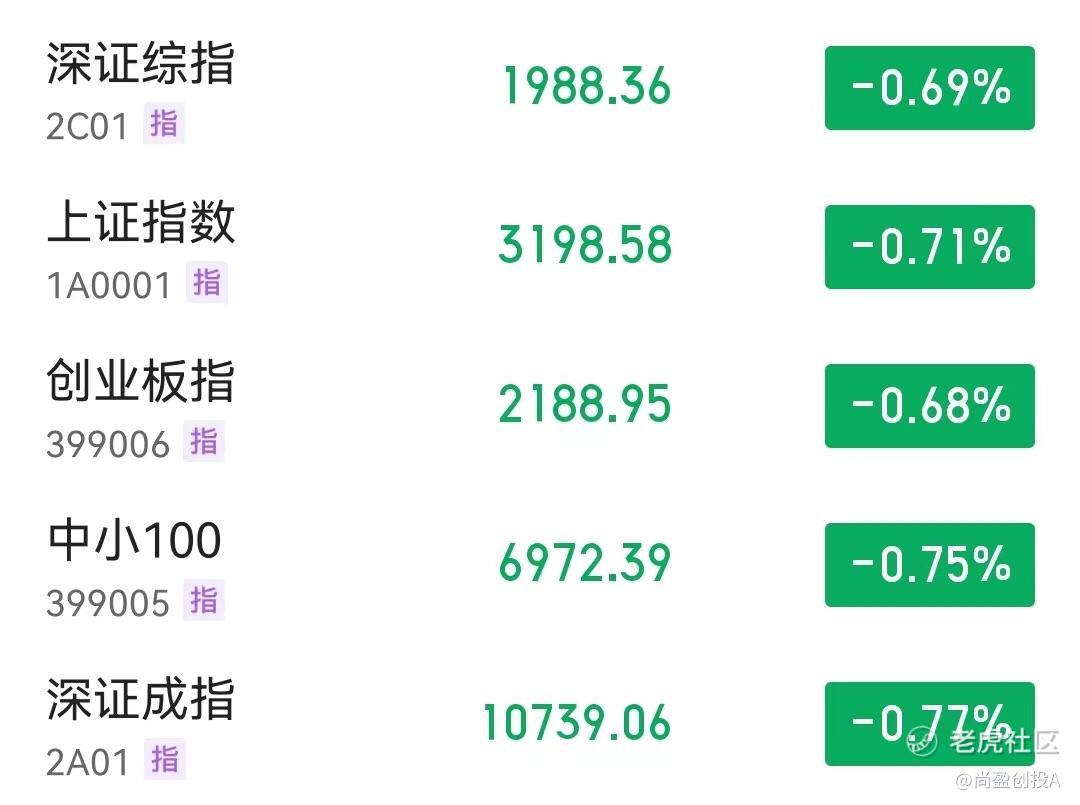
Task: Click the 指 badge beside code 399005
Action: (204, 600)
